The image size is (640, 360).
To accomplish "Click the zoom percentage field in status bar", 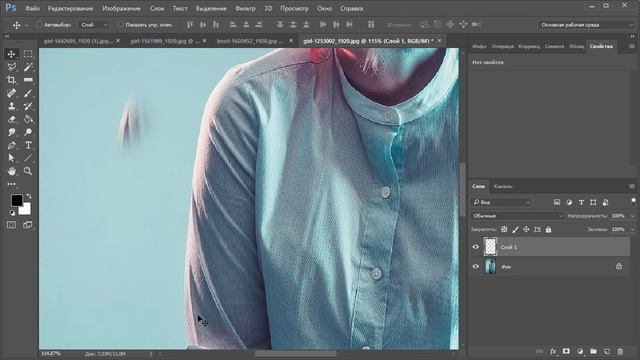I will tap(51, 353).
